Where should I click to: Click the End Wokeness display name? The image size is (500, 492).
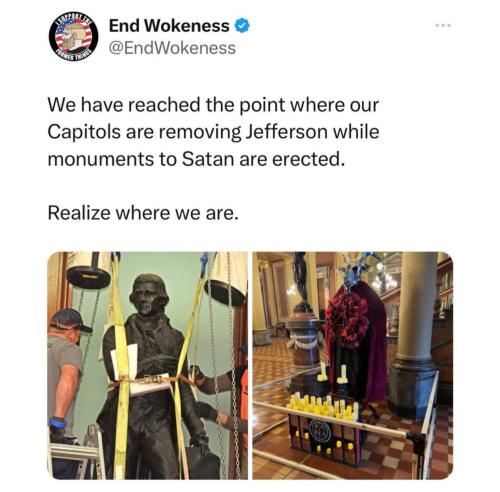point(169,26)
